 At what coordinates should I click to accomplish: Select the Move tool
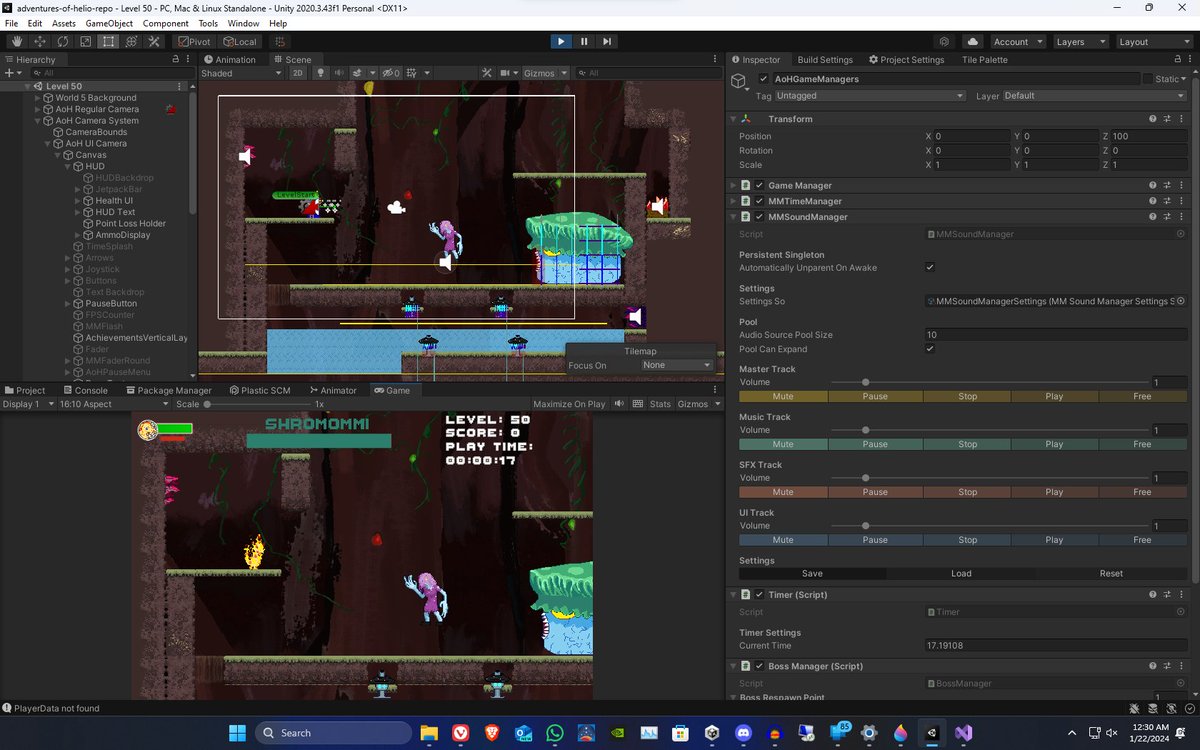[x=40, y=42]
